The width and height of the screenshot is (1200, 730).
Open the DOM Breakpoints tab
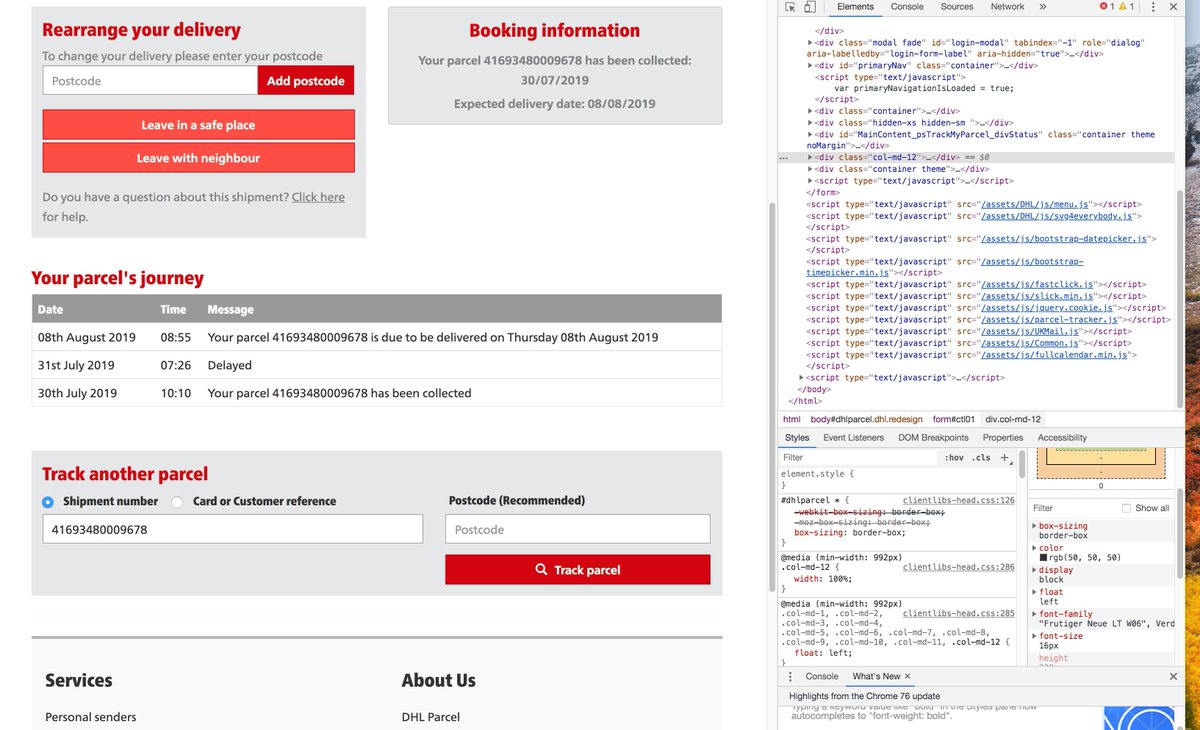(933, 438)
